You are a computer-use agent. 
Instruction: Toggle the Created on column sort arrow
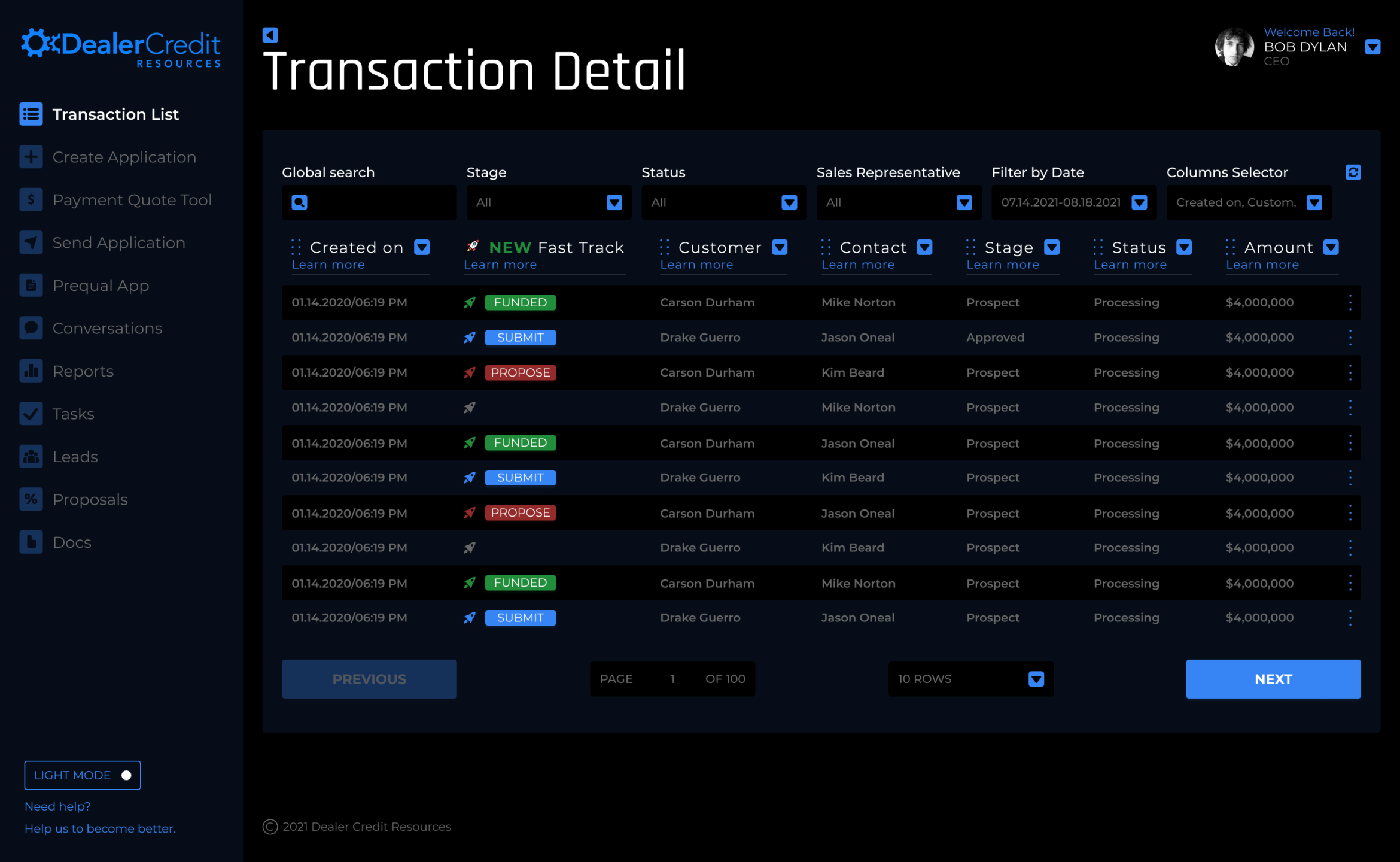coord(422,247)
